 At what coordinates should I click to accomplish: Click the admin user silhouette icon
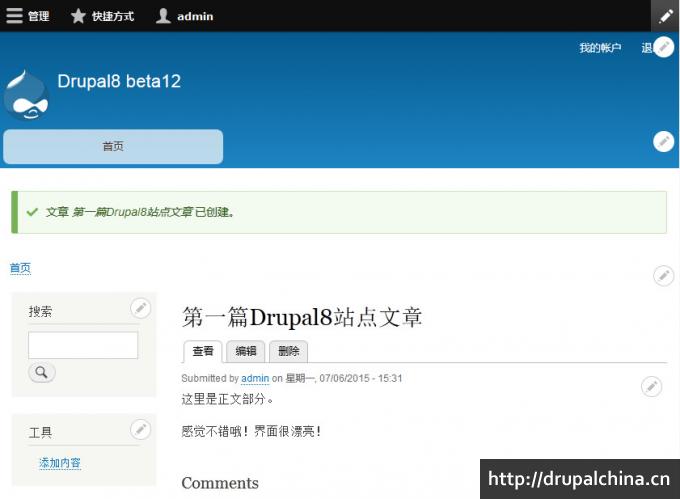(163, 16)
